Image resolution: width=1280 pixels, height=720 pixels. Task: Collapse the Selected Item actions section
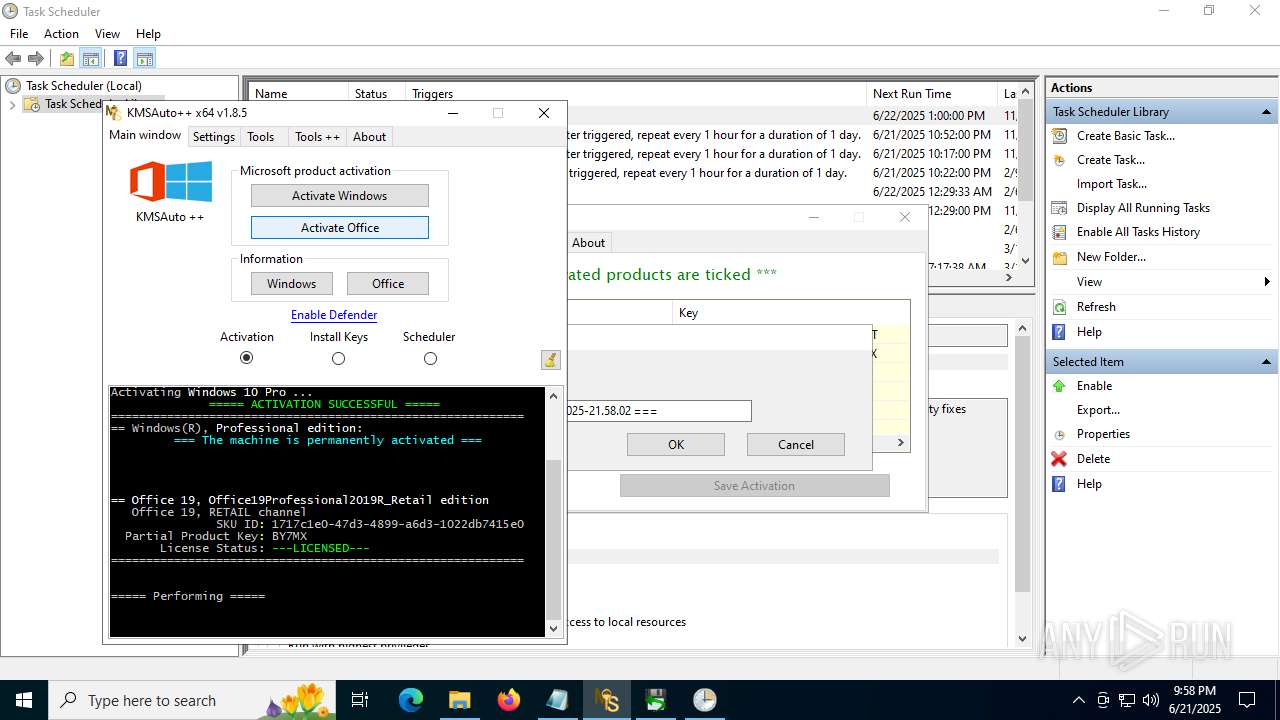(x=1267, y=362)
